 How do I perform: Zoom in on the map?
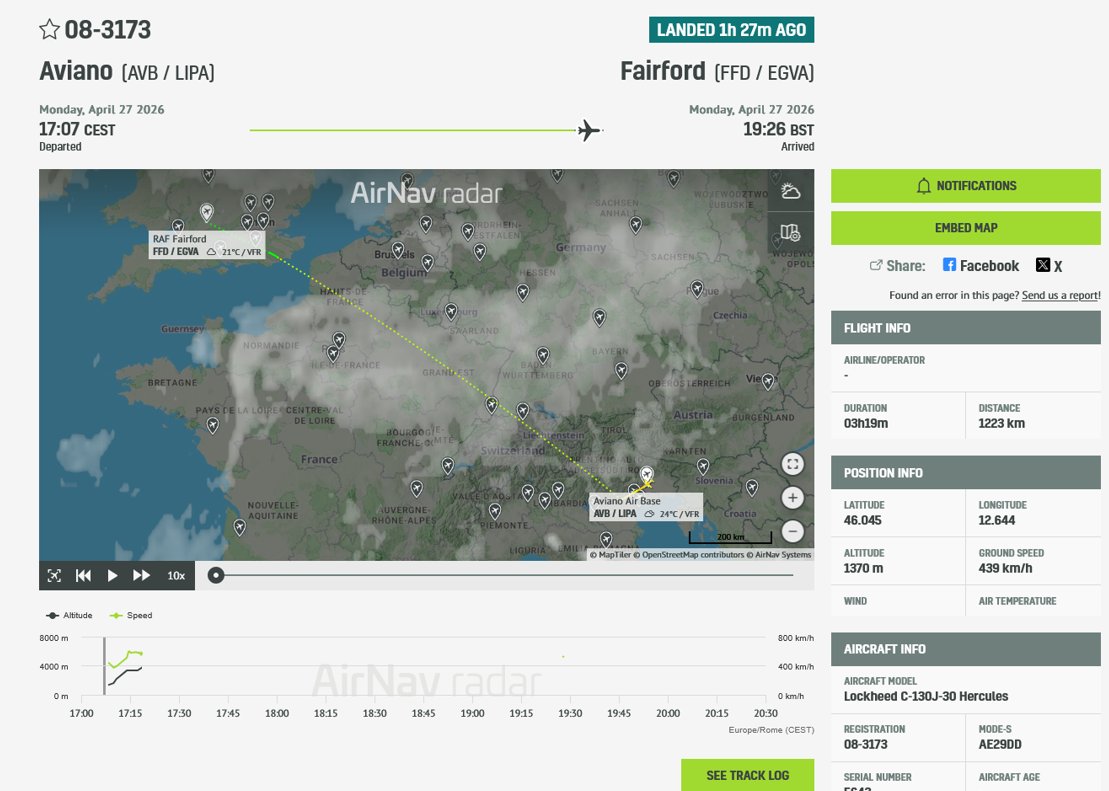tap(793, 498)
